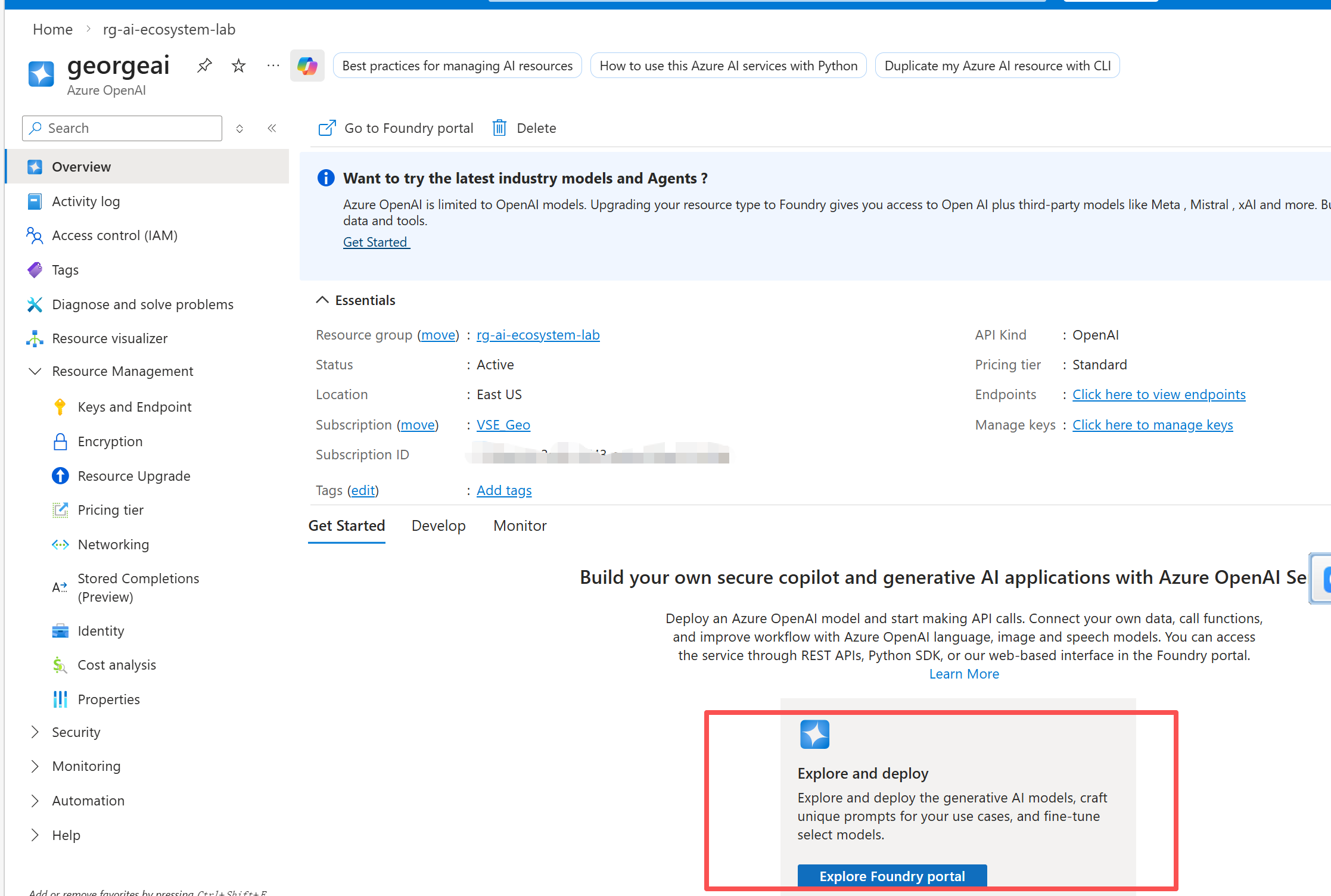Click here to manage keys link
This screenshot has height=896, width=1331.
pyautogui.click(x=1152, y=425)
